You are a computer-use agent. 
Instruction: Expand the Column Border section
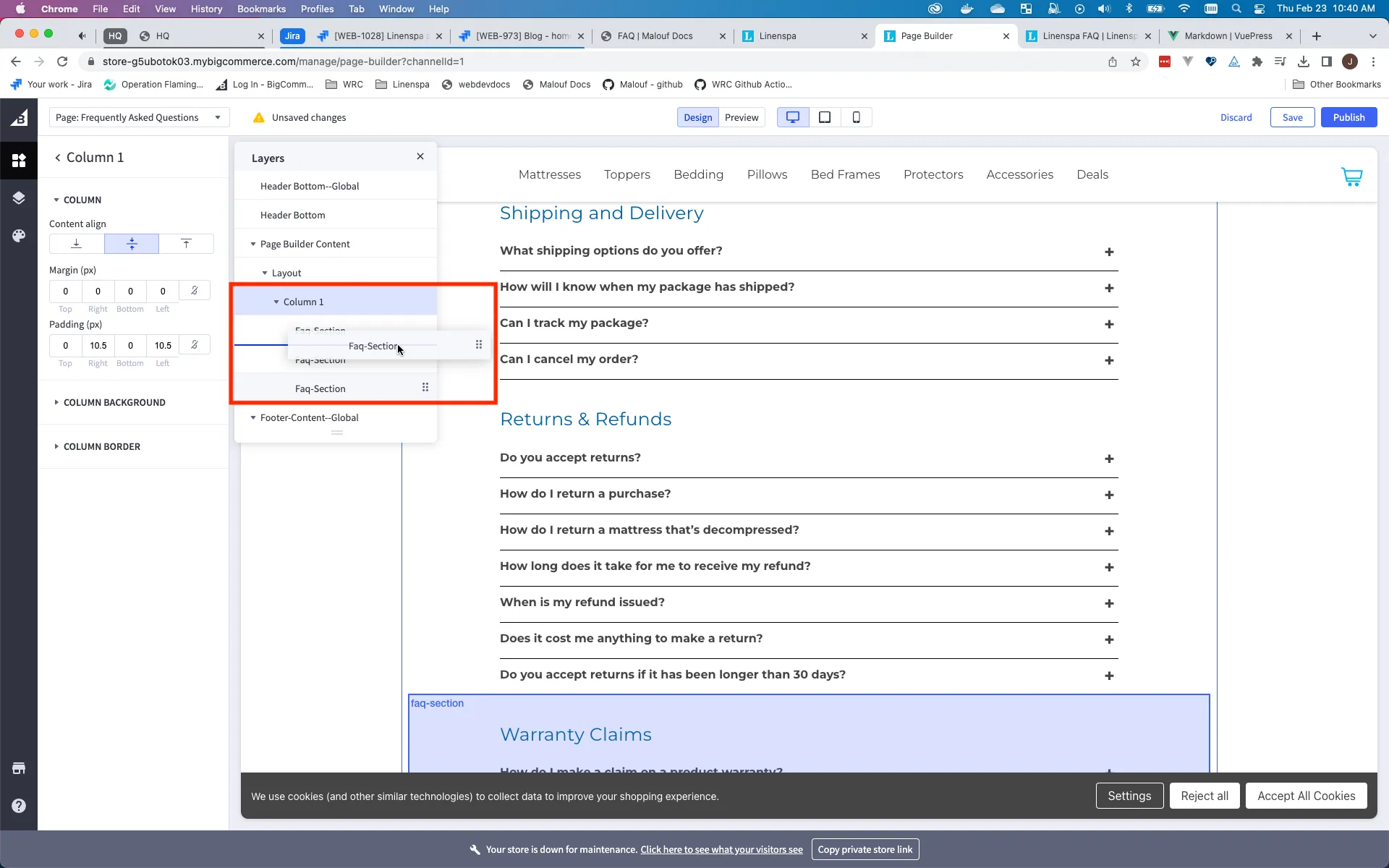(101, 446)
